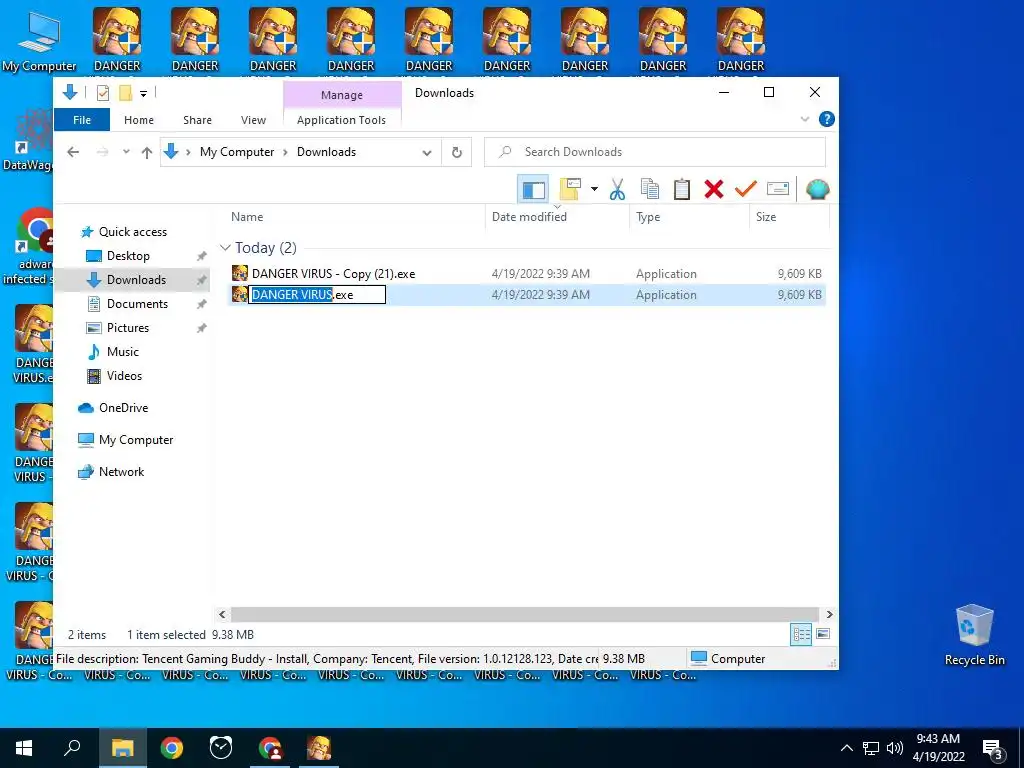Click the rename toolbar icon

pyautogui.click(x=778, y=189)
